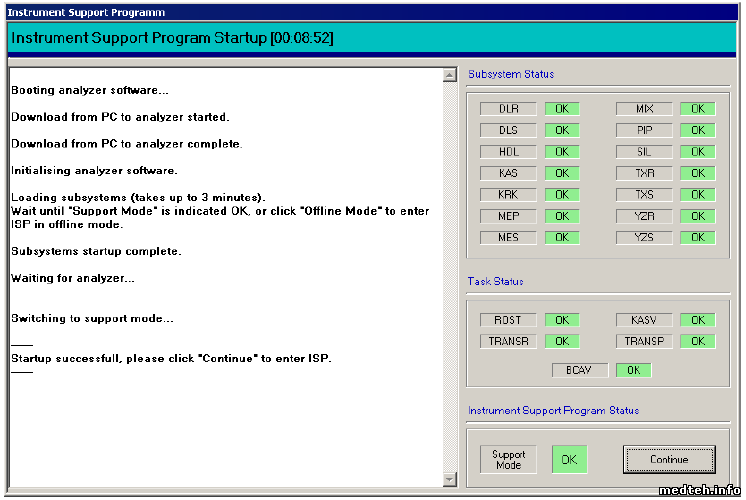Click the Support Mode label box

click(x=508, y=459)
